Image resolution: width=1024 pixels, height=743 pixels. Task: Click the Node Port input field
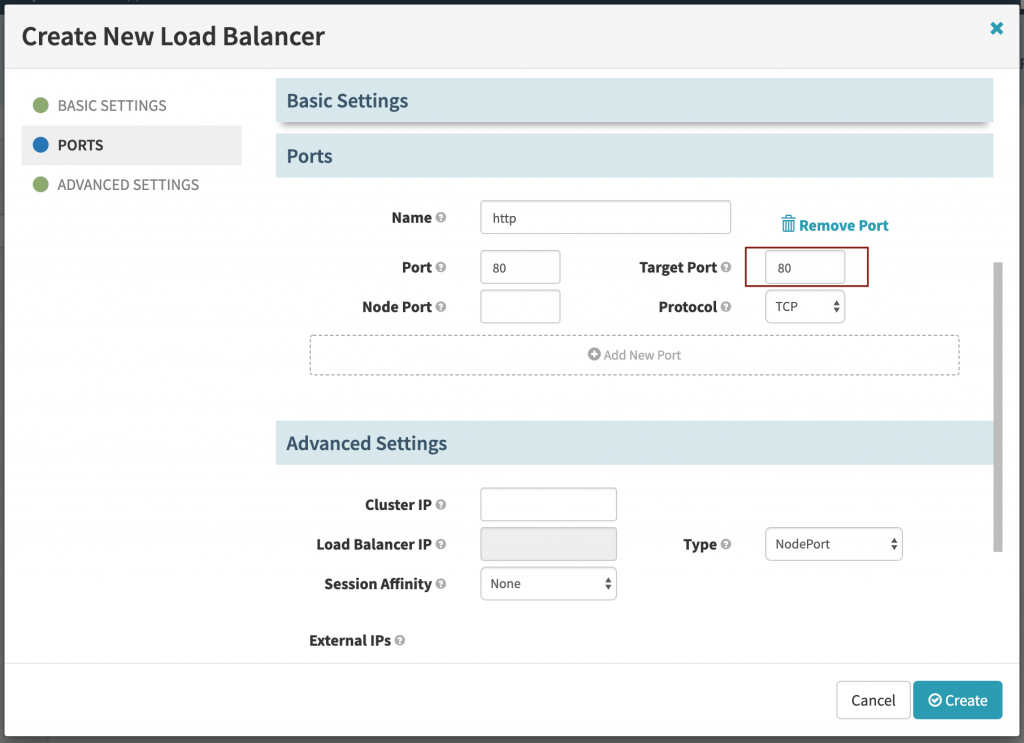pos(520,307)
